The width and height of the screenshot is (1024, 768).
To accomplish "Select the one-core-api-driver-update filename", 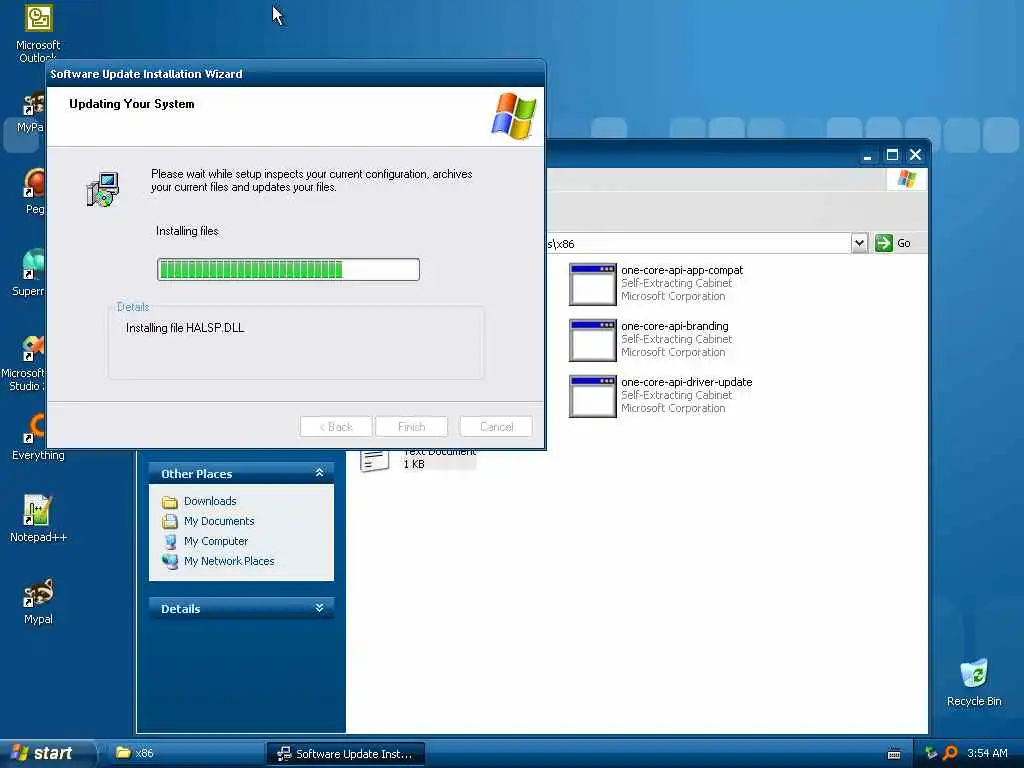I will (x=686, y=382).
